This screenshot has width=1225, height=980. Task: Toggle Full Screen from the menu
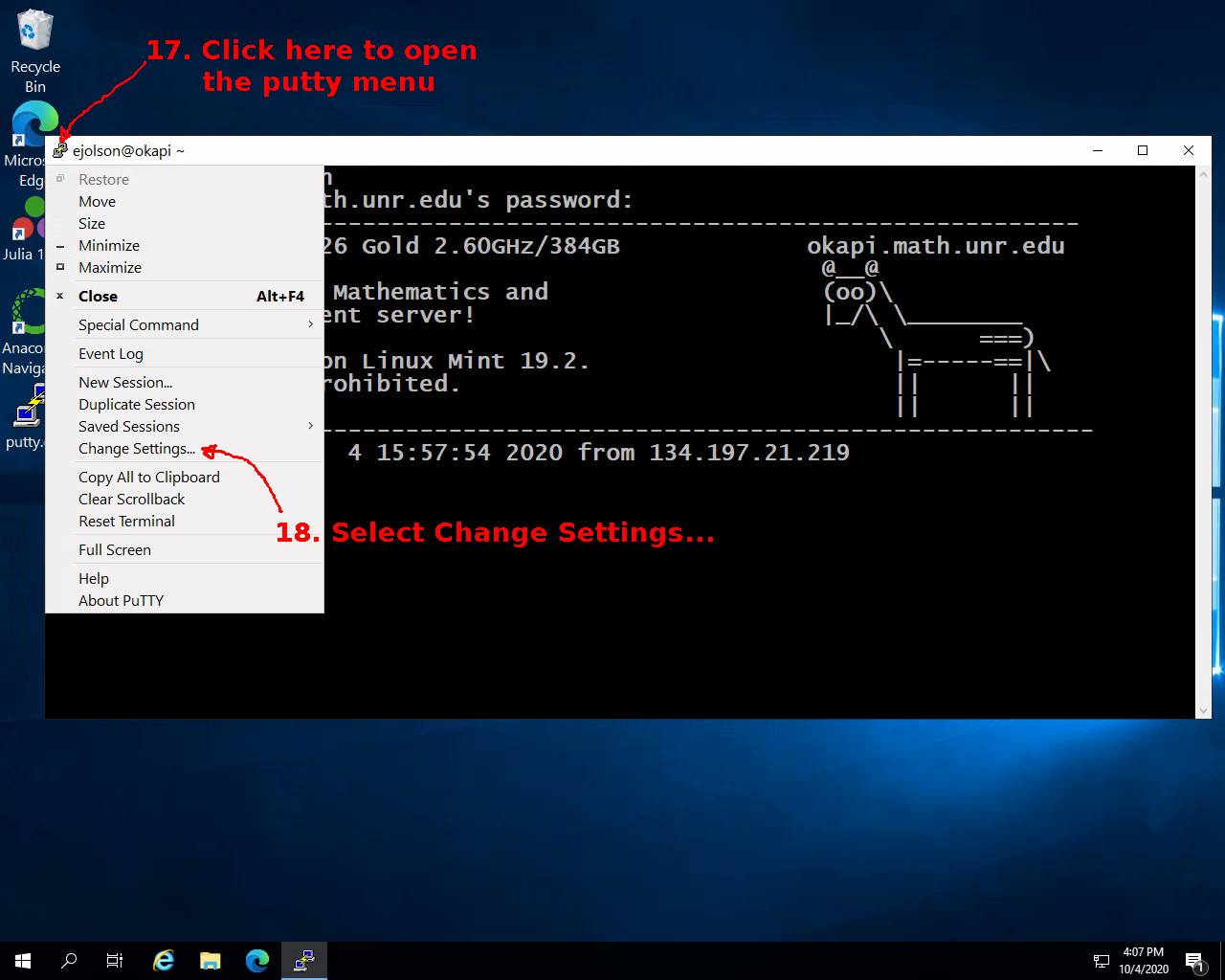(x=185, y=550)
